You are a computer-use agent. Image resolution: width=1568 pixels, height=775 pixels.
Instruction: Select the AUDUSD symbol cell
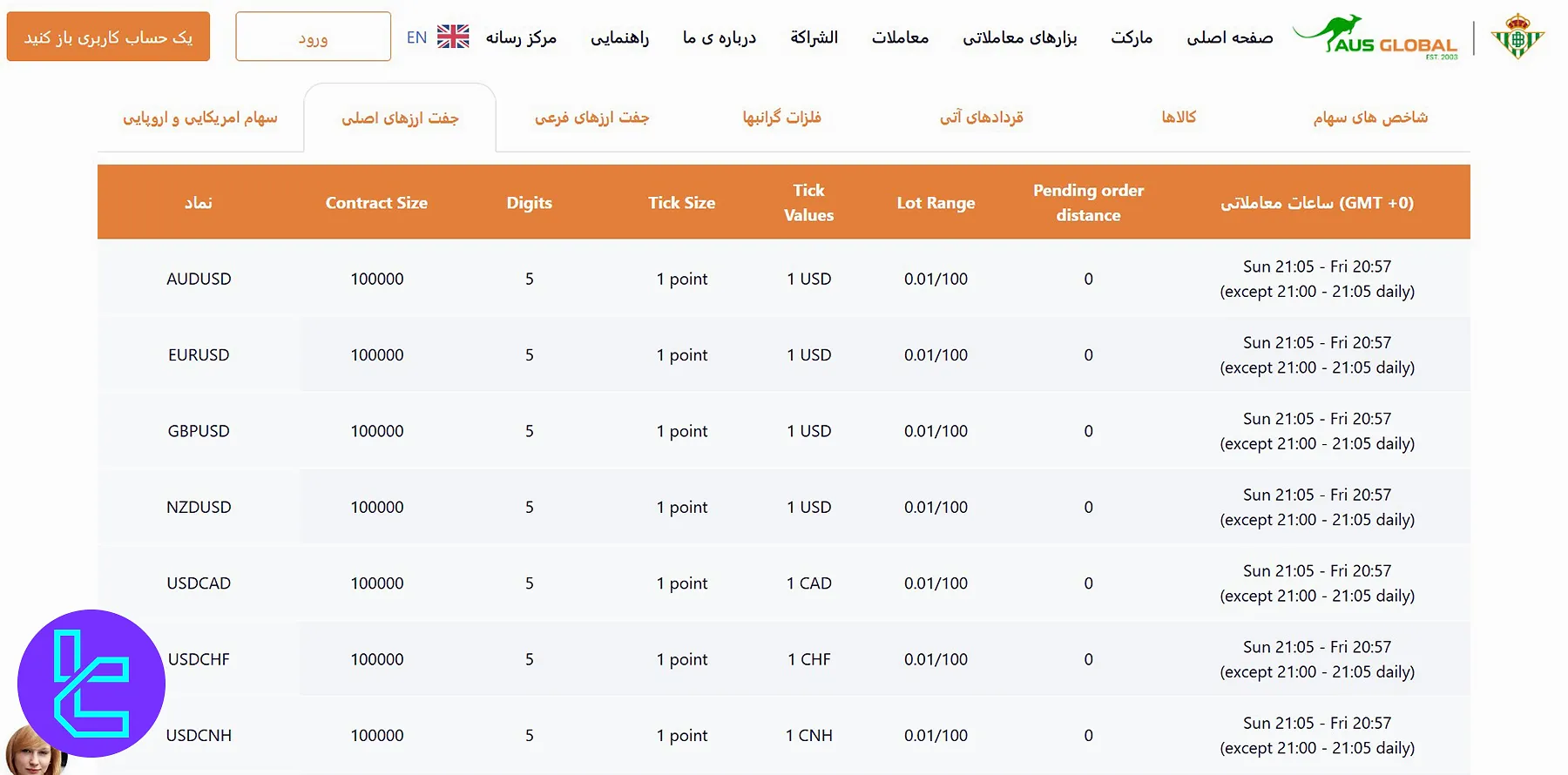click(199, 279)
